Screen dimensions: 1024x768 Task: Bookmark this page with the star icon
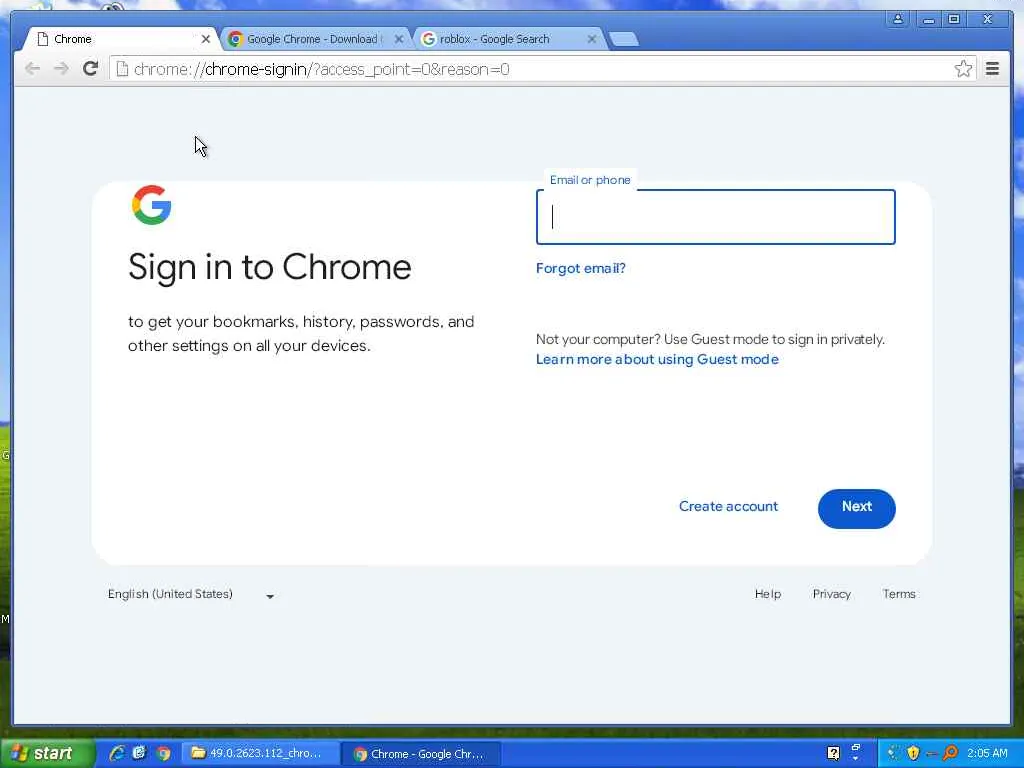(x=963, y=69)
